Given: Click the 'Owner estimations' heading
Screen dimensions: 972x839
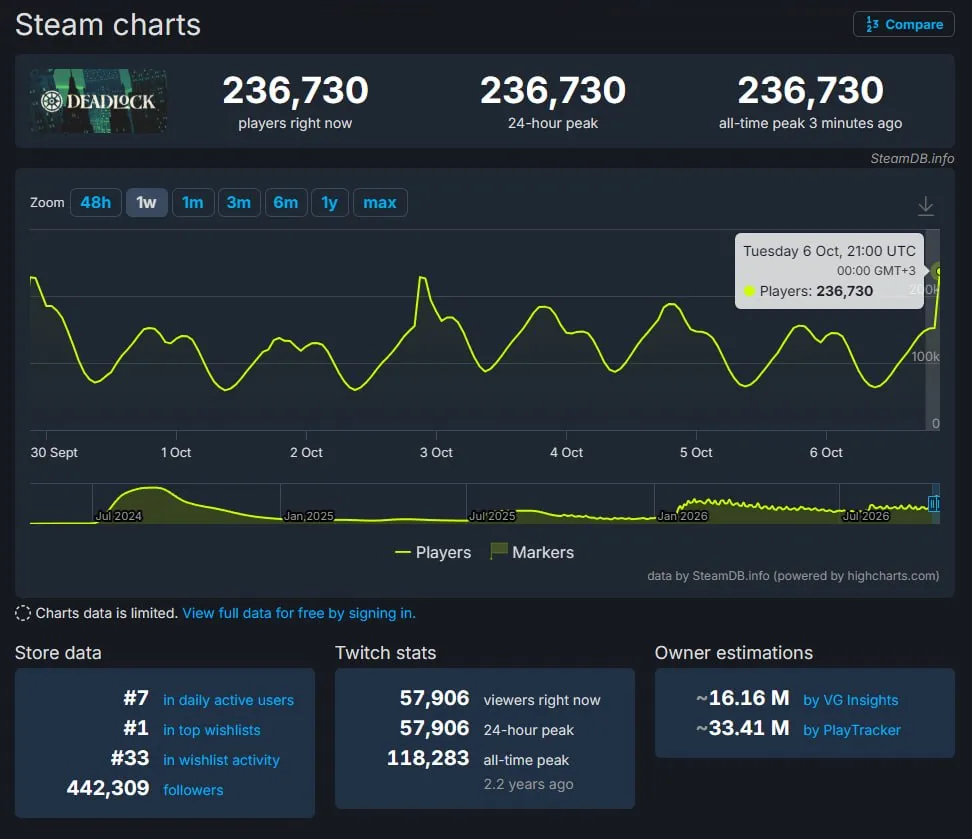Looking at the screenshot, I should pyautogui.click(x=733, y=653).
